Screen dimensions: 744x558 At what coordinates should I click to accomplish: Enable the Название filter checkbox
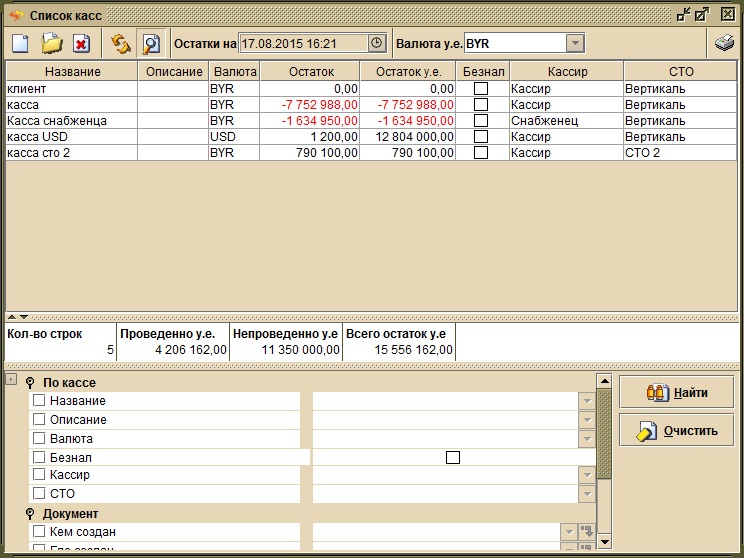pos(39,400)
